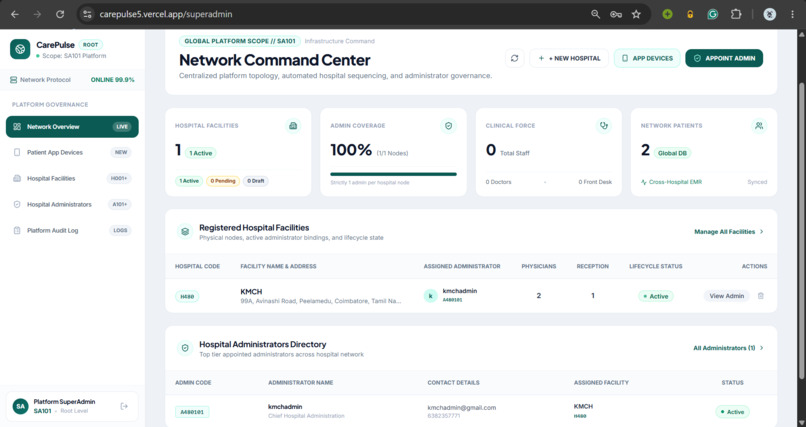
Task: Open All Administrators (1) link
Action: click(x=728, y=348)
